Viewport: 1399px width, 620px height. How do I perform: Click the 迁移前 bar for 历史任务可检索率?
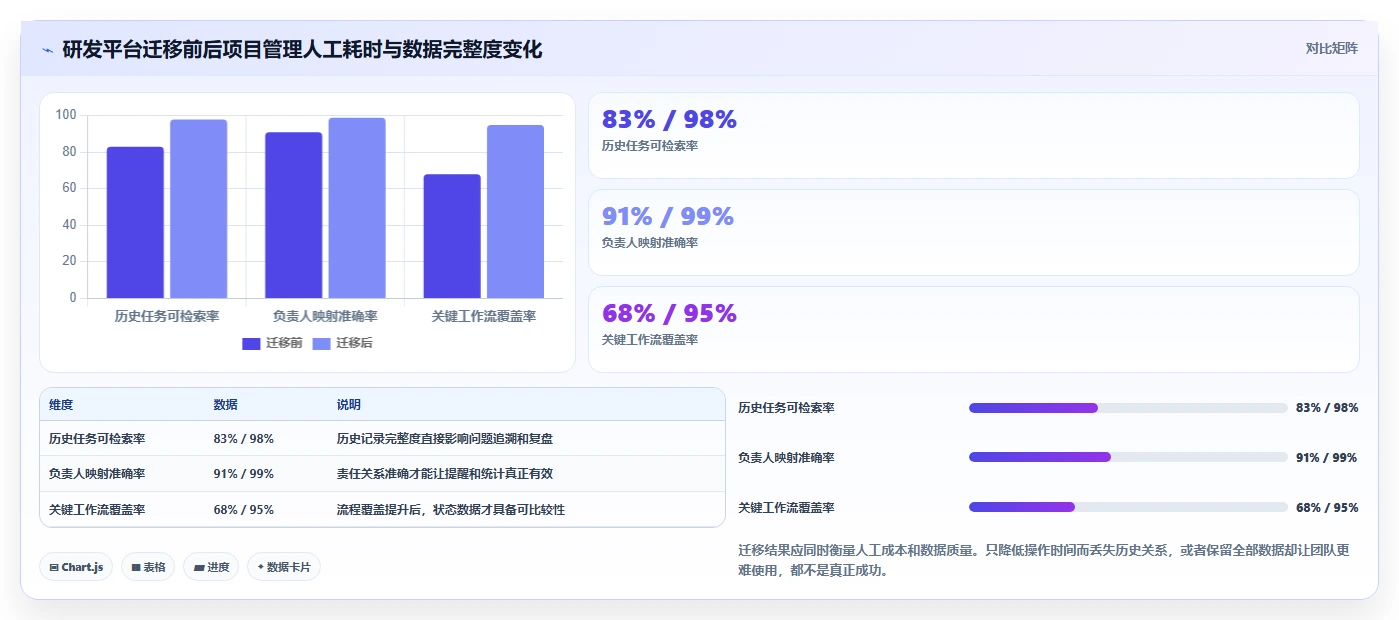[135, 222]
